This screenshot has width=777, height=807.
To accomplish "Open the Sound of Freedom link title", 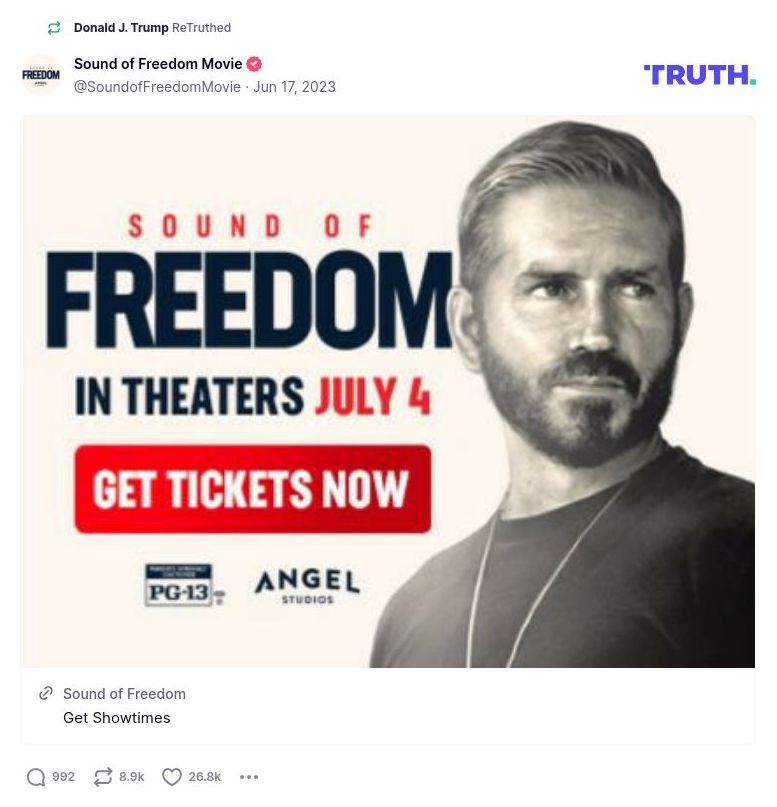I will click(124, 694).
